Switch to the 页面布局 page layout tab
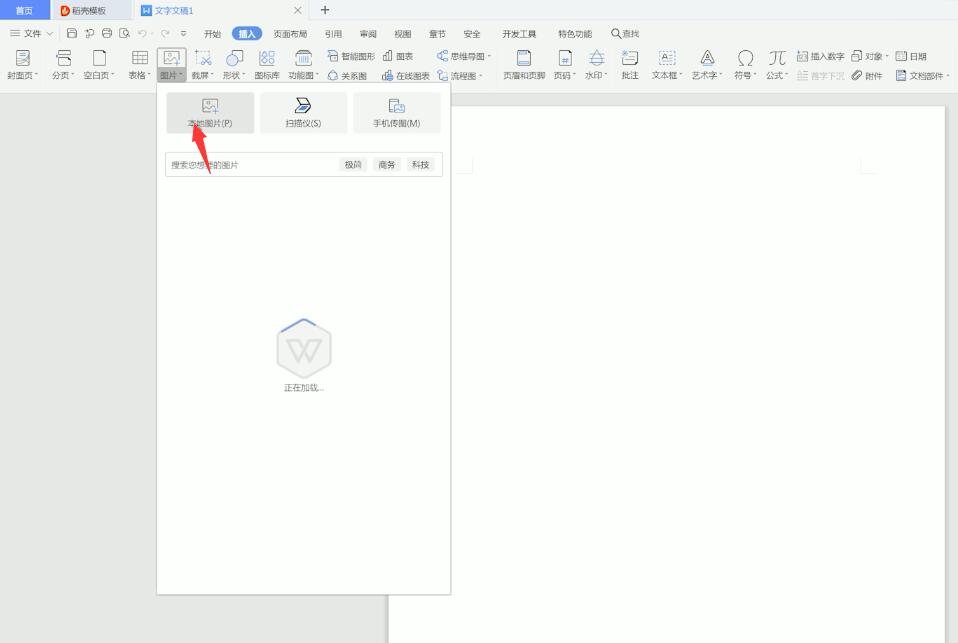Viewport: 958px width, 643px height. point(290,34)
